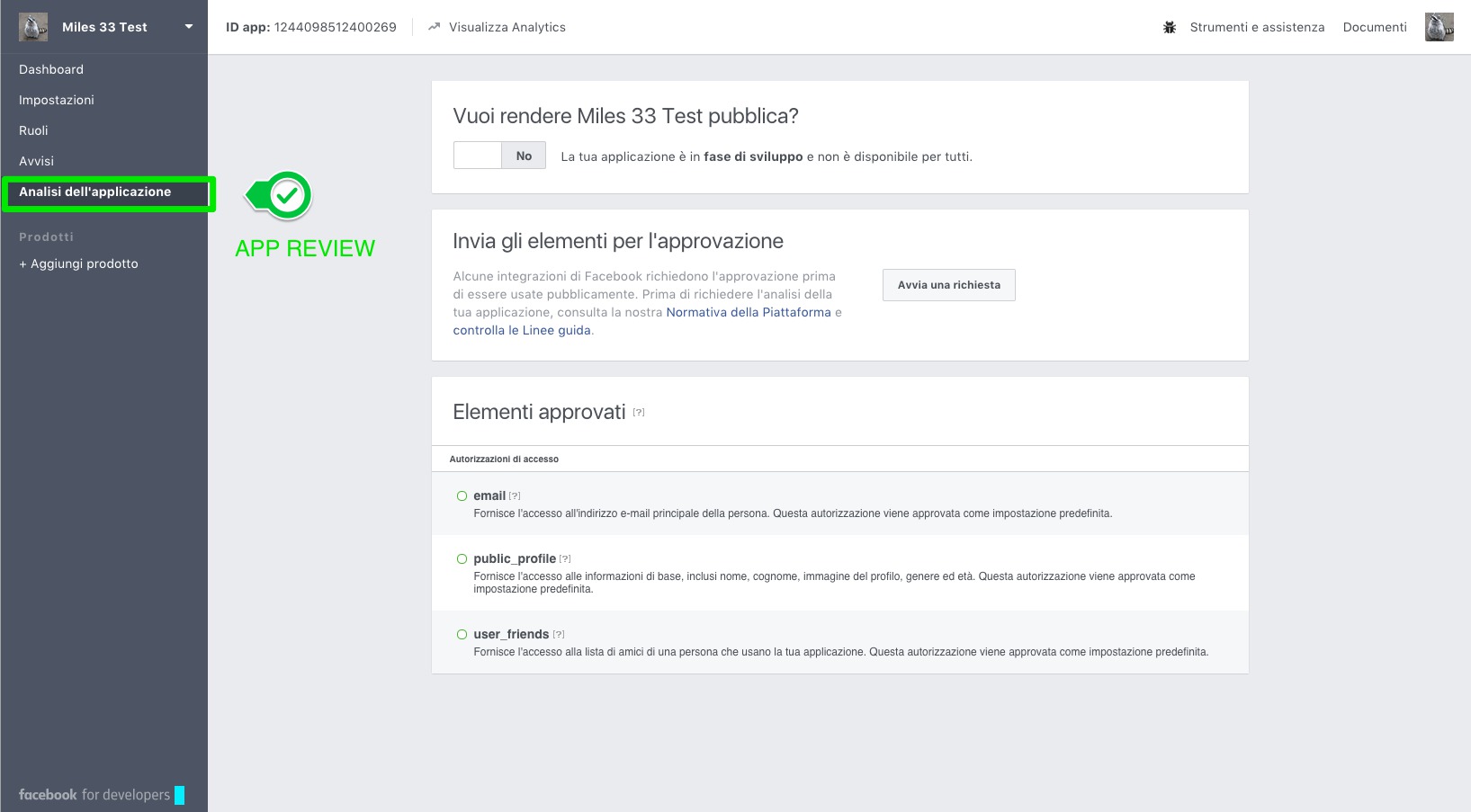The height and width of the screenshot is (812, 1471).
Task: Open Dashboard in the sidebar
Action: 51,69
